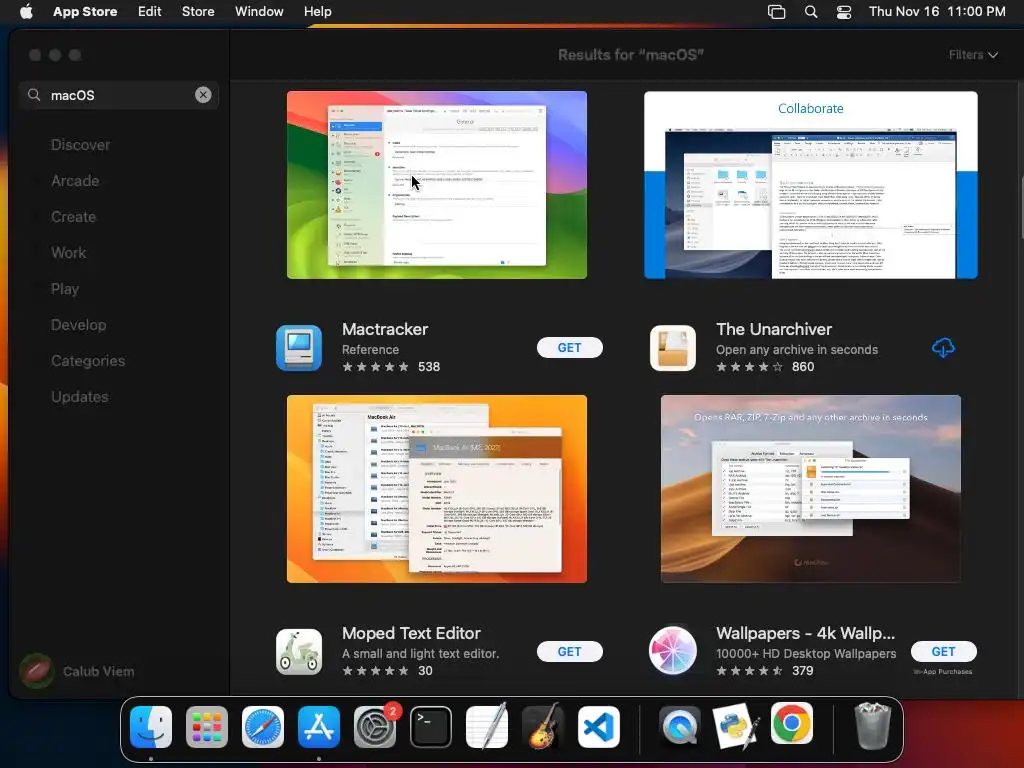Open Calub Viem account avatar

pyautogui.click(x=37, y=671)
